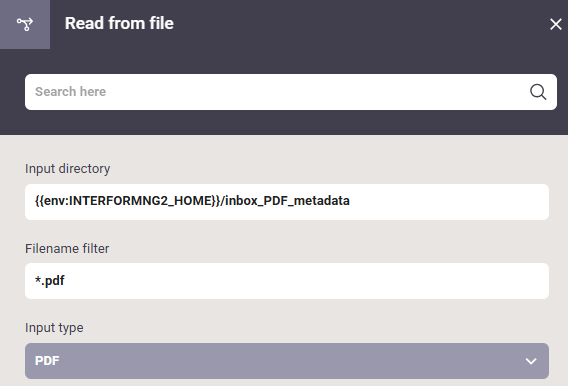Click empty end of the Input directory field
This screenshot has width=568, height=386.
(449, 202)
